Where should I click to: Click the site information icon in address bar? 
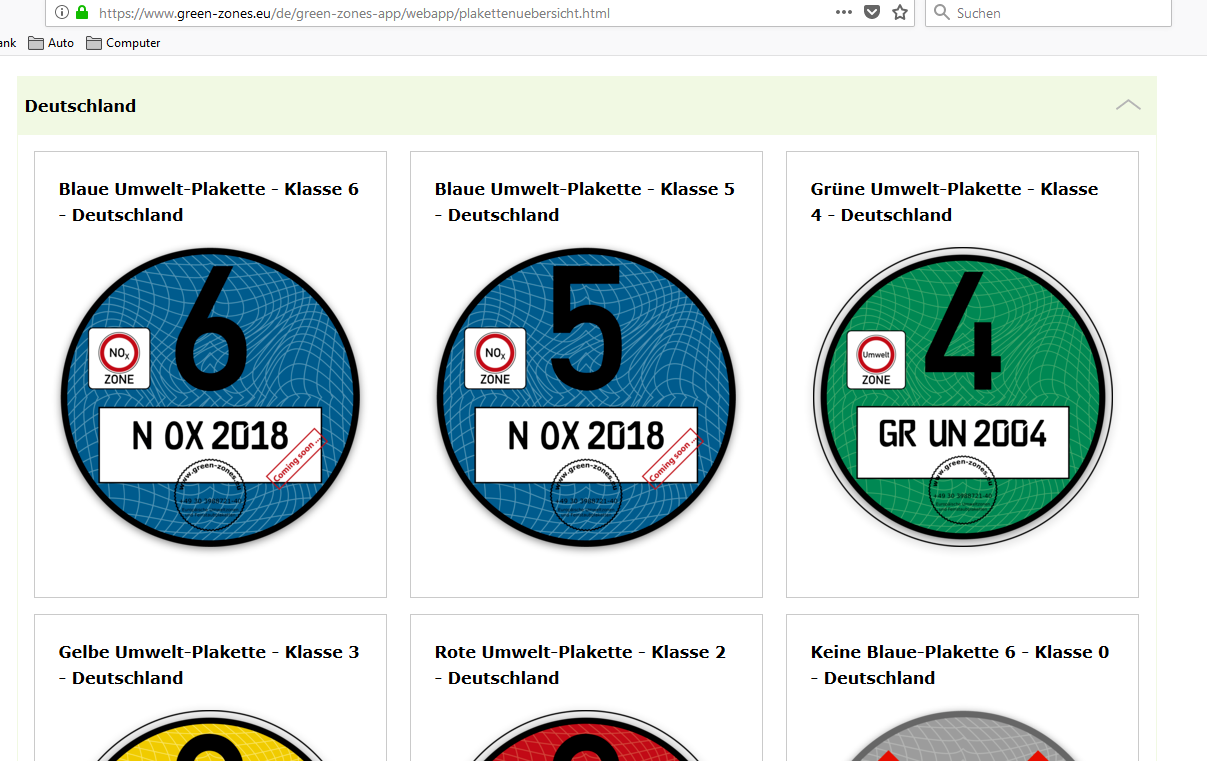pyautogui.click(x=62, y=13)
